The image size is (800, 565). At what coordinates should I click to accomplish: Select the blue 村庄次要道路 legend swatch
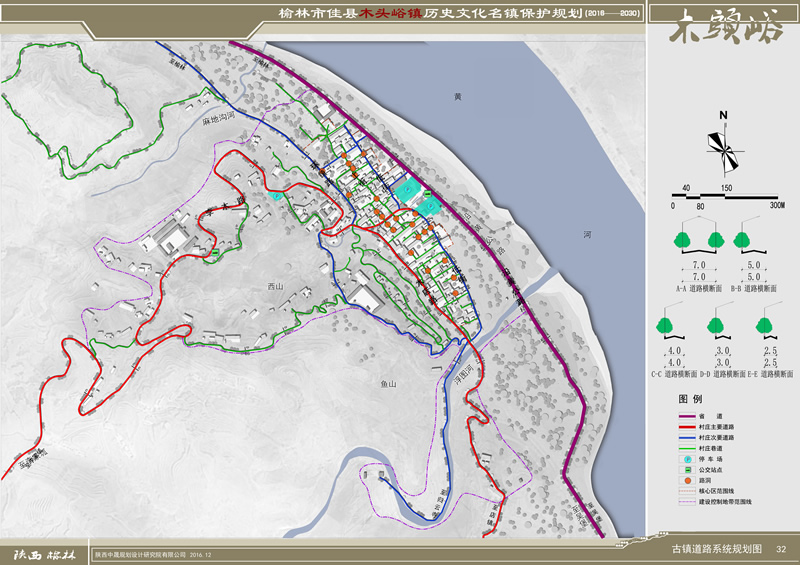[x=686, y=438]
